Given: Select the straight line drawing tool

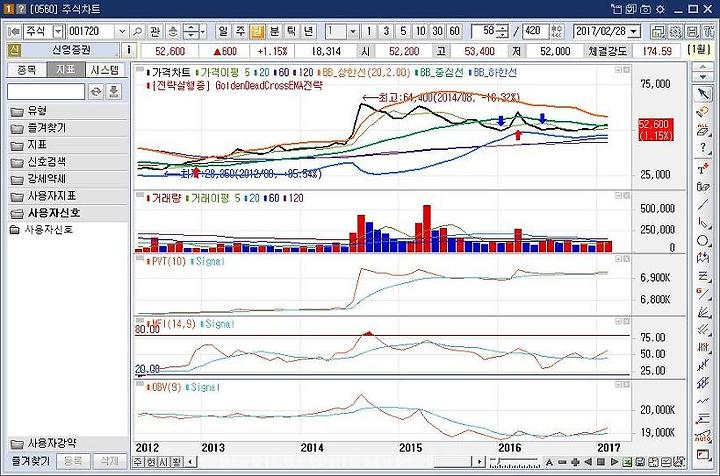Looking at the screenshot, I should click(x=703, y=205).
